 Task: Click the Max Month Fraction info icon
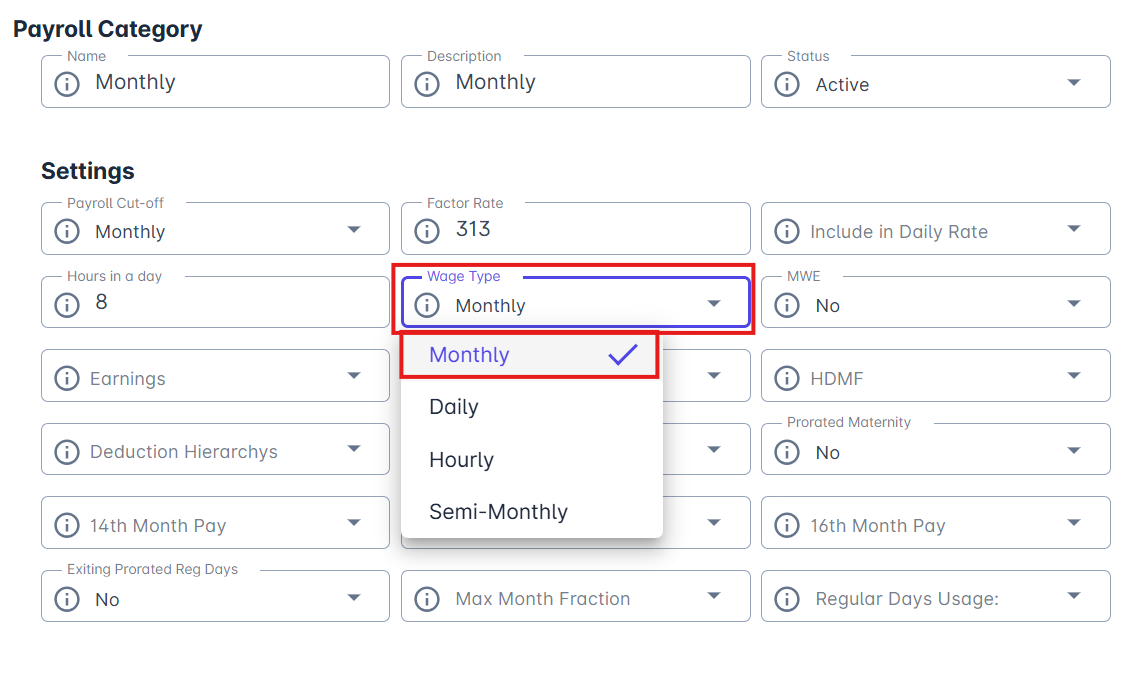427,599
